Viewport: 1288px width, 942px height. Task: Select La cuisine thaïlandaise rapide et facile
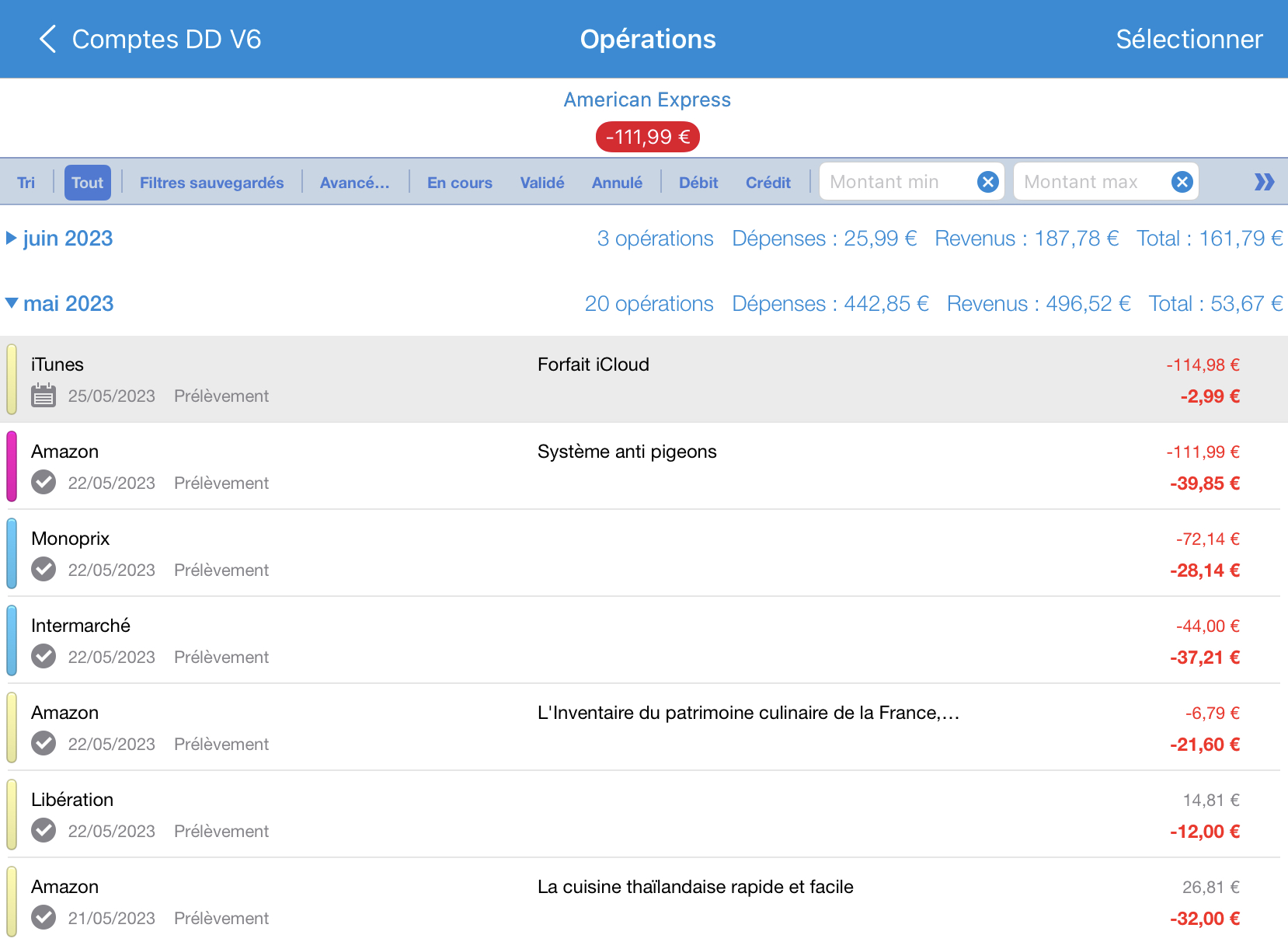coord(695,887)
